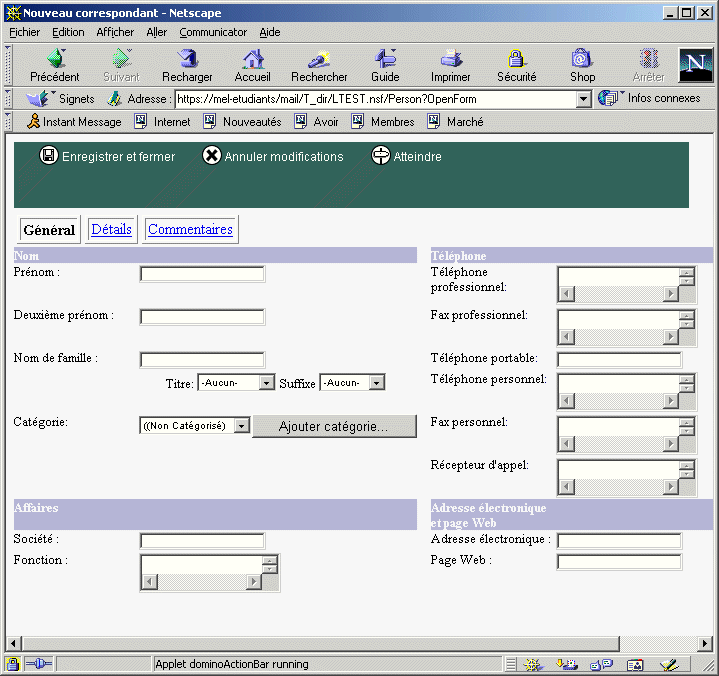The image size is (719, 676).
Task: Open the Rechercher search tool
Action: coord(319,59)
